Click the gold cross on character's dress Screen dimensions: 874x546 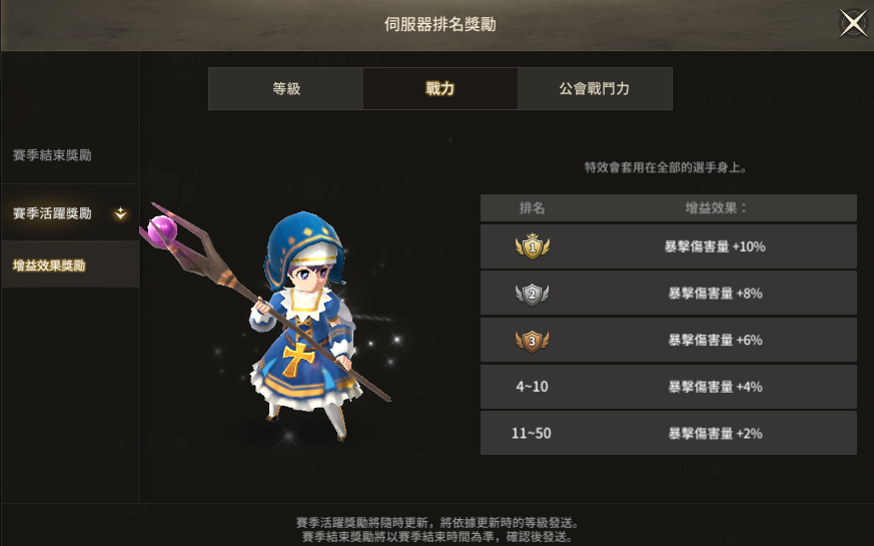tap(298, 358)
